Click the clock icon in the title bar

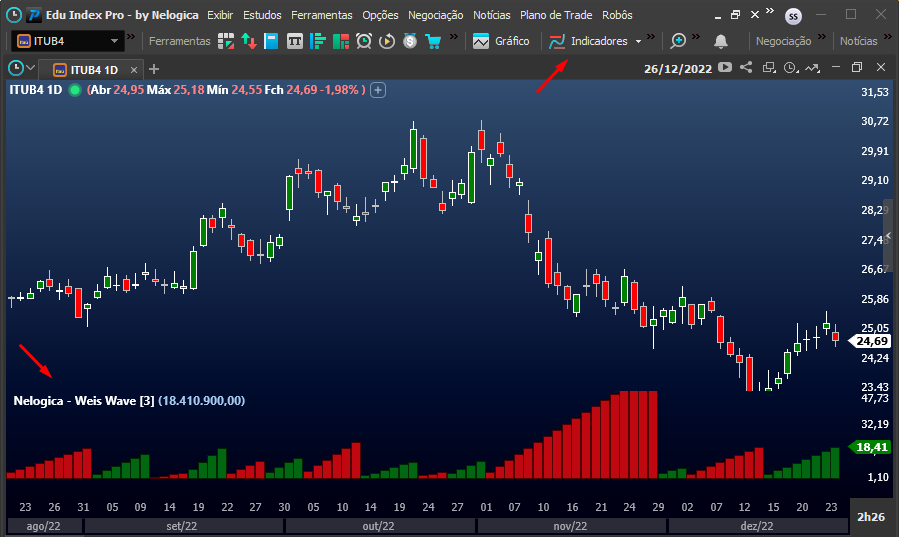coord(14,15)
